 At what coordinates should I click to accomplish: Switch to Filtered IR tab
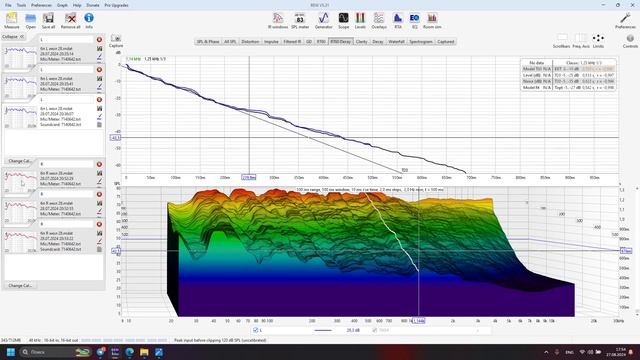click(292, 42)
